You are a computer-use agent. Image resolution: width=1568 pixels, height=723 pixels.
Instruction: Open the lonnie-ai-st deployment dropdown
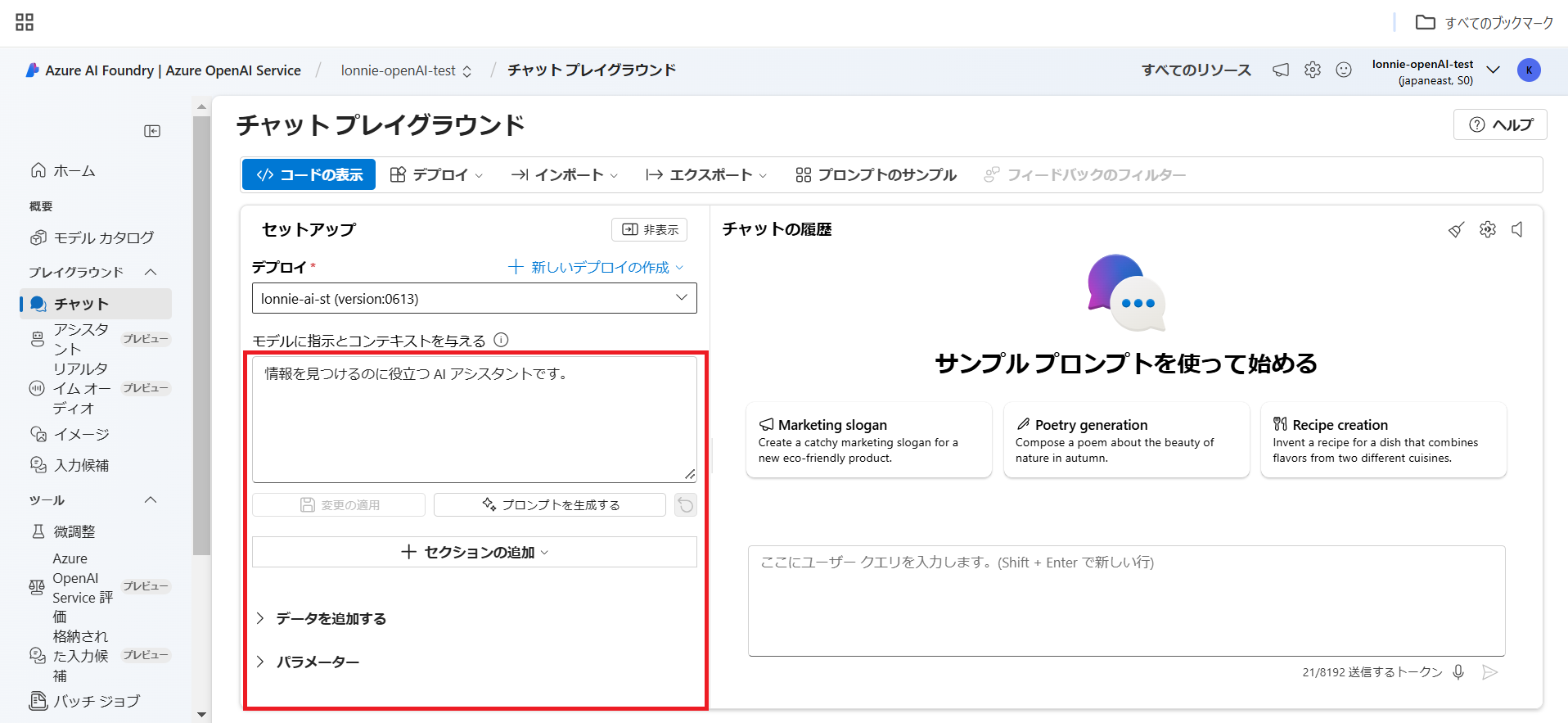tap(475, 298)
